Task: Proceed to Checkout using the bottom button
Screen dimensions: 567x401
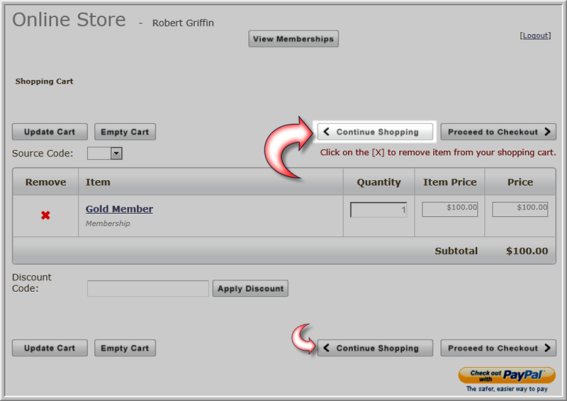Action: click(498, 348)
